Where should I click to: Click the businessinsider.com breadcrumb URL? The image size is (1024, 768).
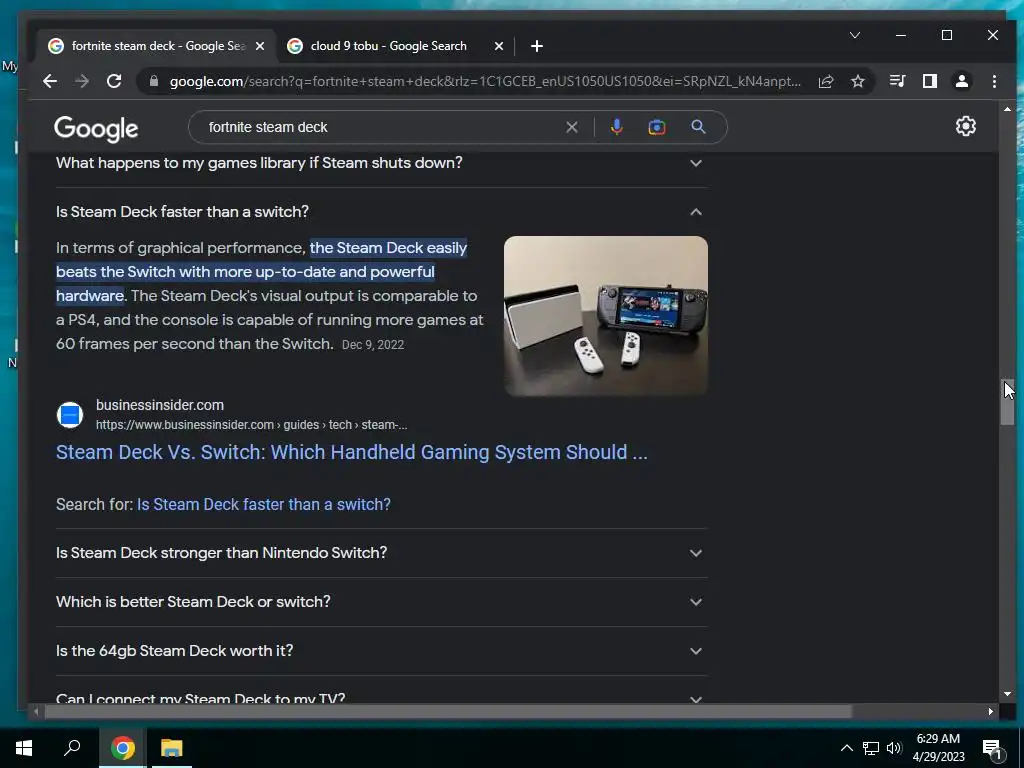click(x=251, y=424)
